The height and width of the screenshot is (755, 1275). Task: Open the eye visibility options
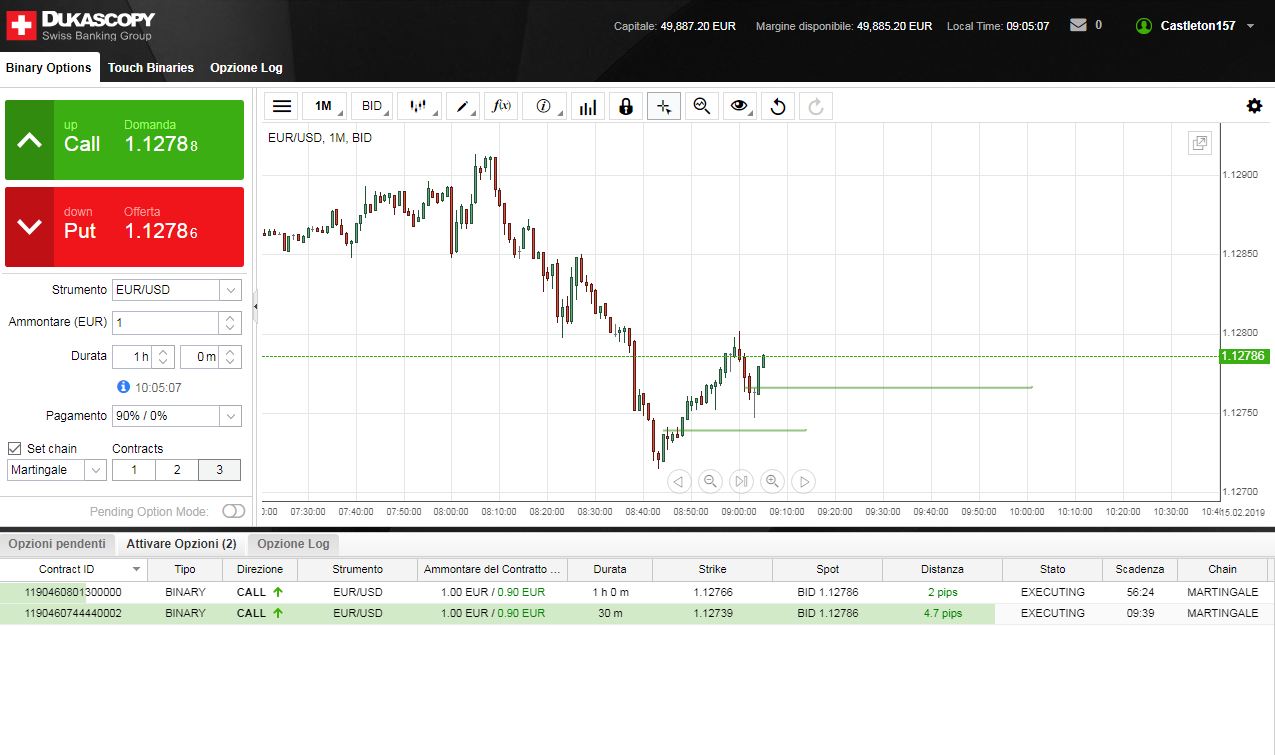740,106
